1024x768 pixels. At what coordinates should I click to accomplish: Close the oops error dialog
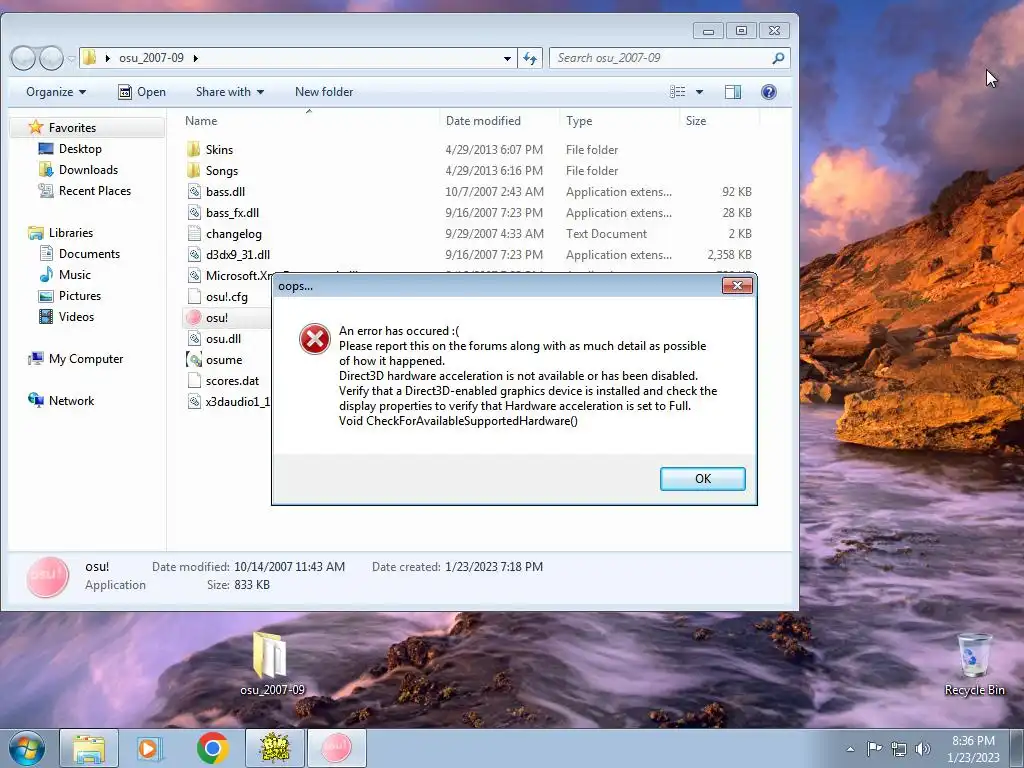pyautogui.click(x=737, y=285)
